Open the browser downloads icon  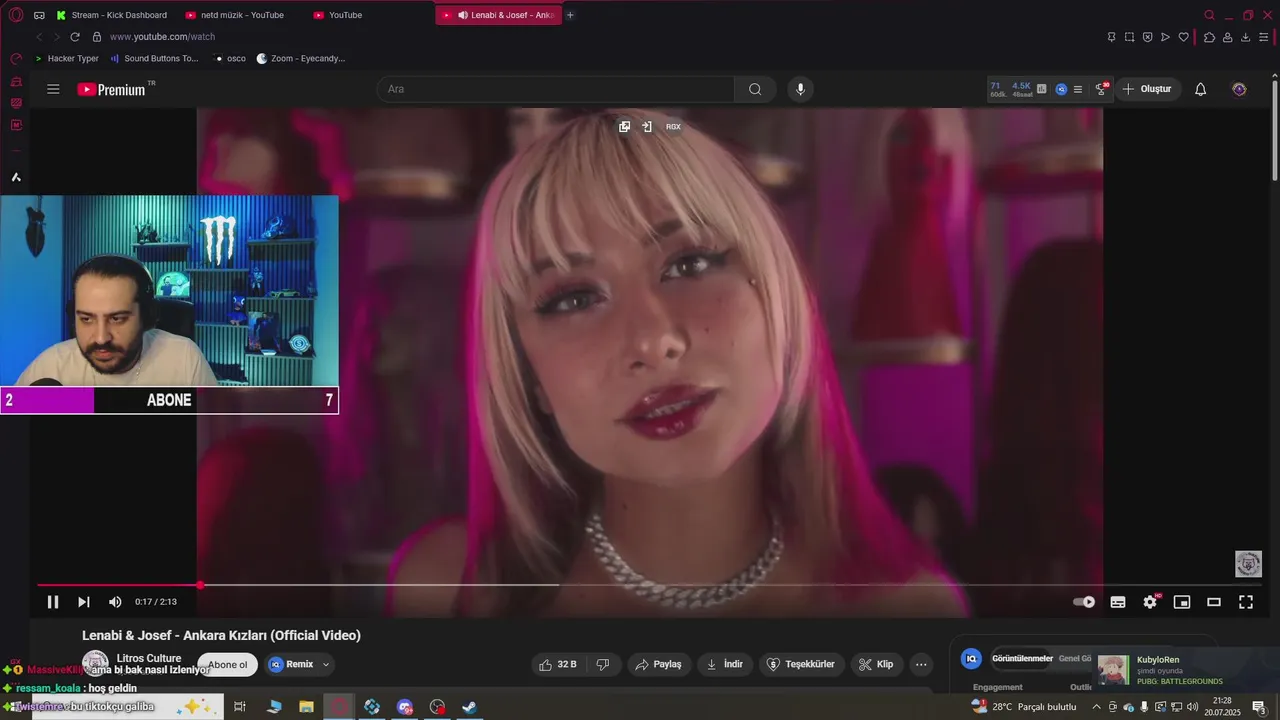click(x=1246, y=37)
